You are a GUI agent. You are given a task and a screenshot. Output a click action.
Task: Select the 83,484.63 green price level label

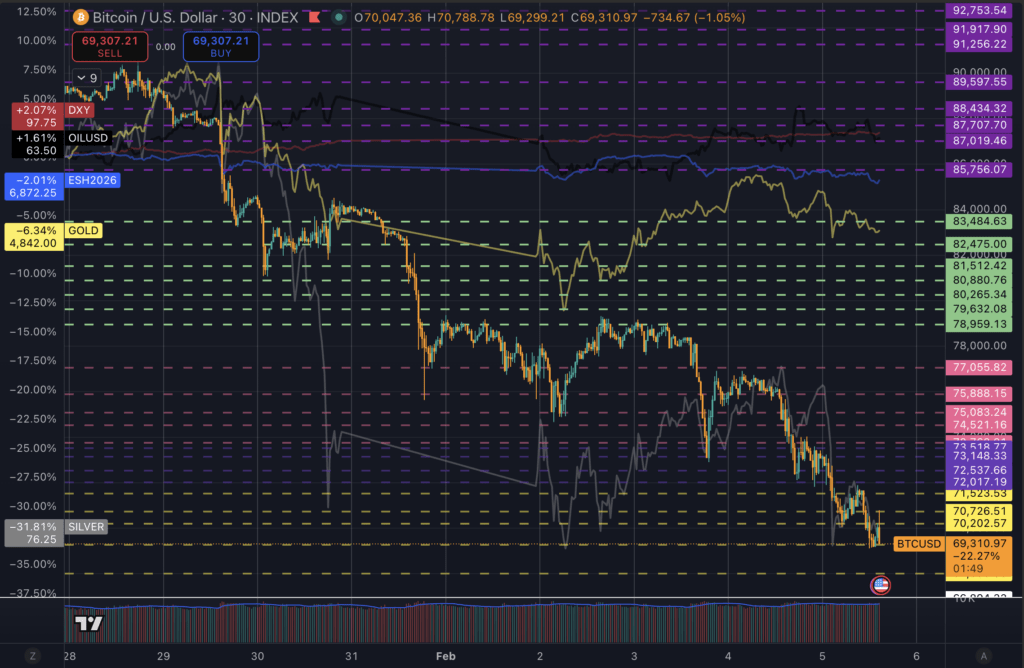click(979, 221)
